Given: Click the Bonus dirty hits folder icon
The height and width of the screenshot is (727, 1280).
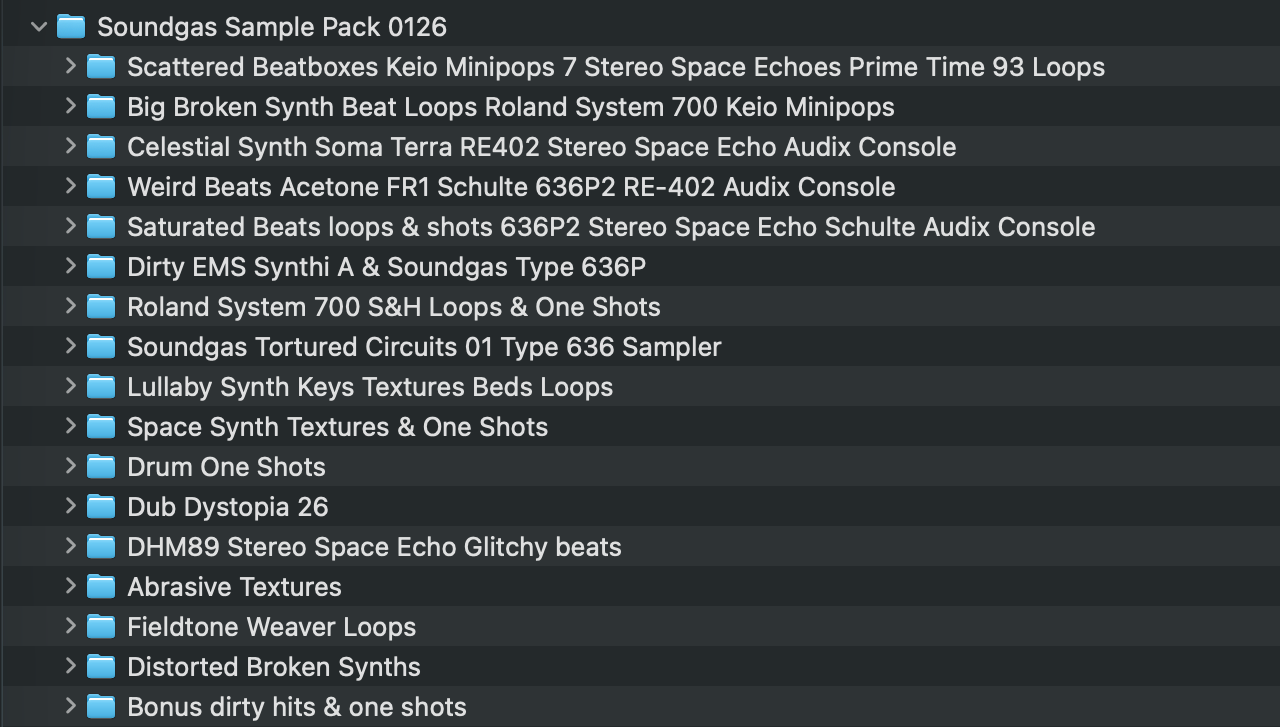Looking at the screenshot, I should [x=101, y=707].
